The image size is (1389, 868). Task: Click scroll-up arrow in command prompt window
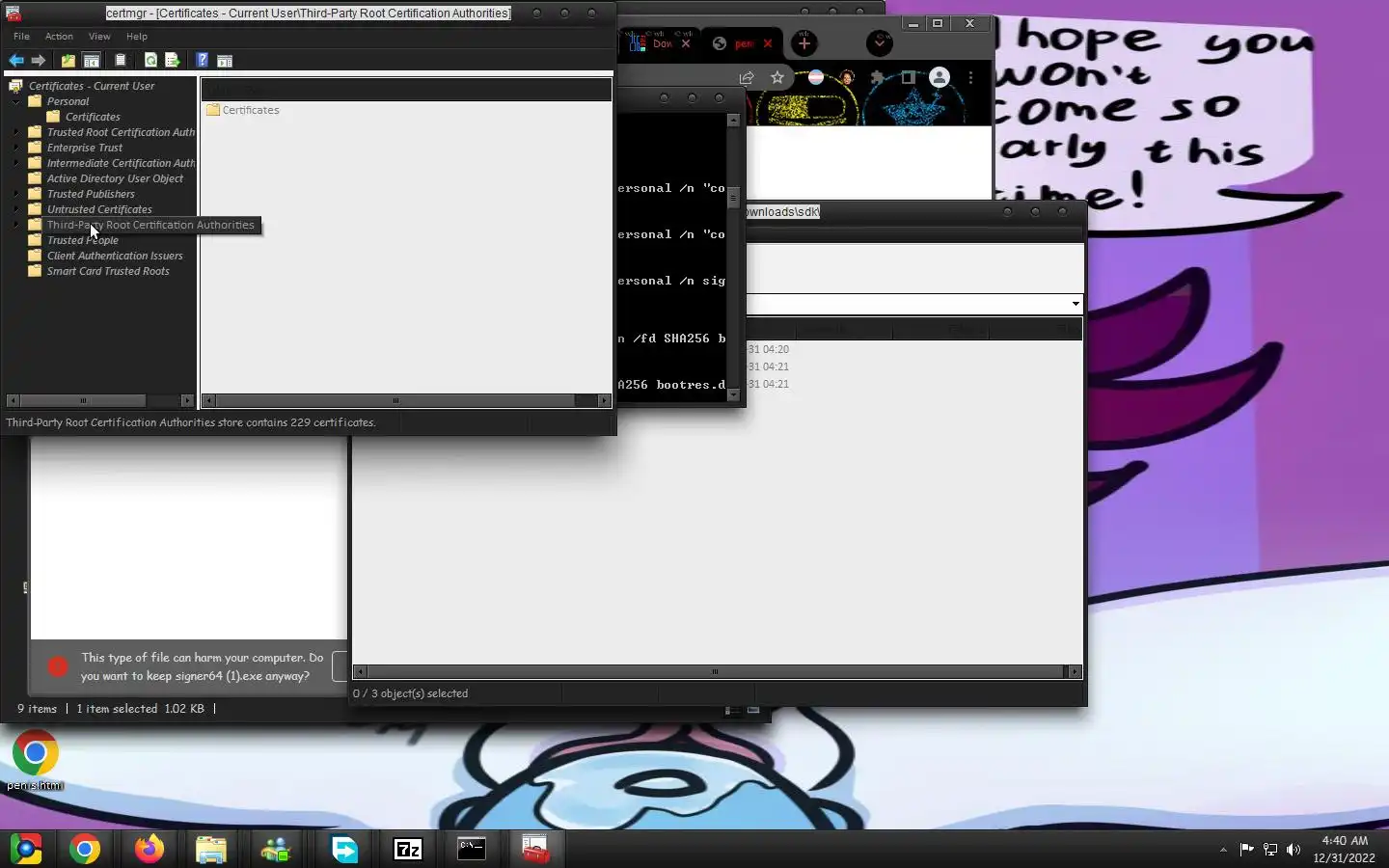[x=733, y=121]
